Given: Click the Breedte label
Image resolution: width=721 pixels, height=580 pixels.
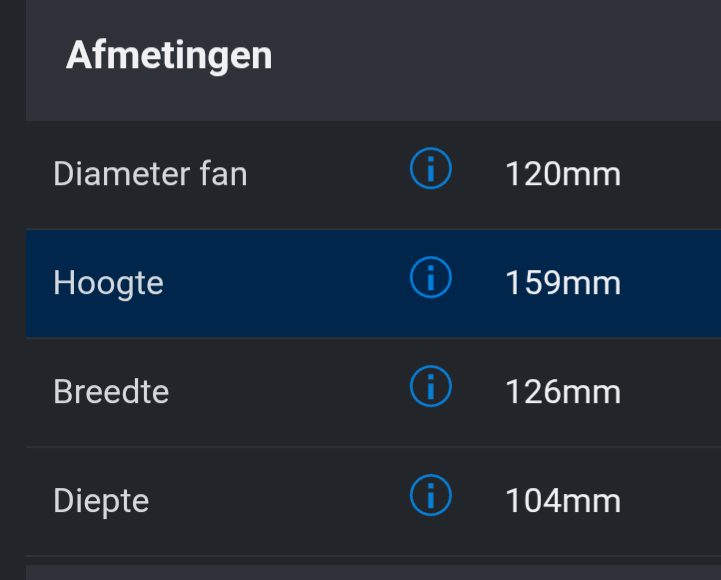Looking at the screenshot, I should tap(111, 391).
